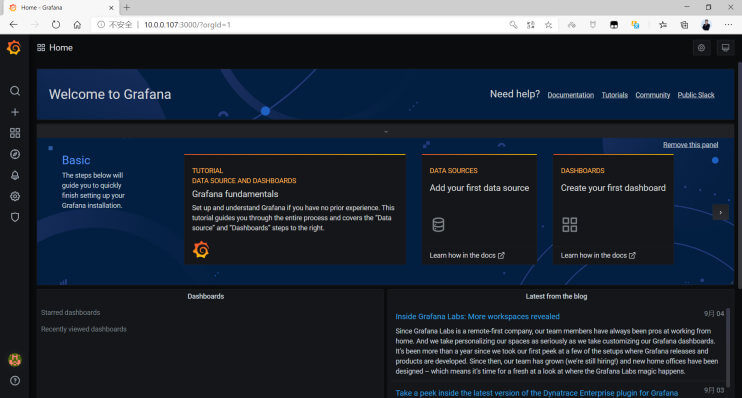Click the blog panel scrollbar
This screenshot has width=742, height=398.
(728, 348)
